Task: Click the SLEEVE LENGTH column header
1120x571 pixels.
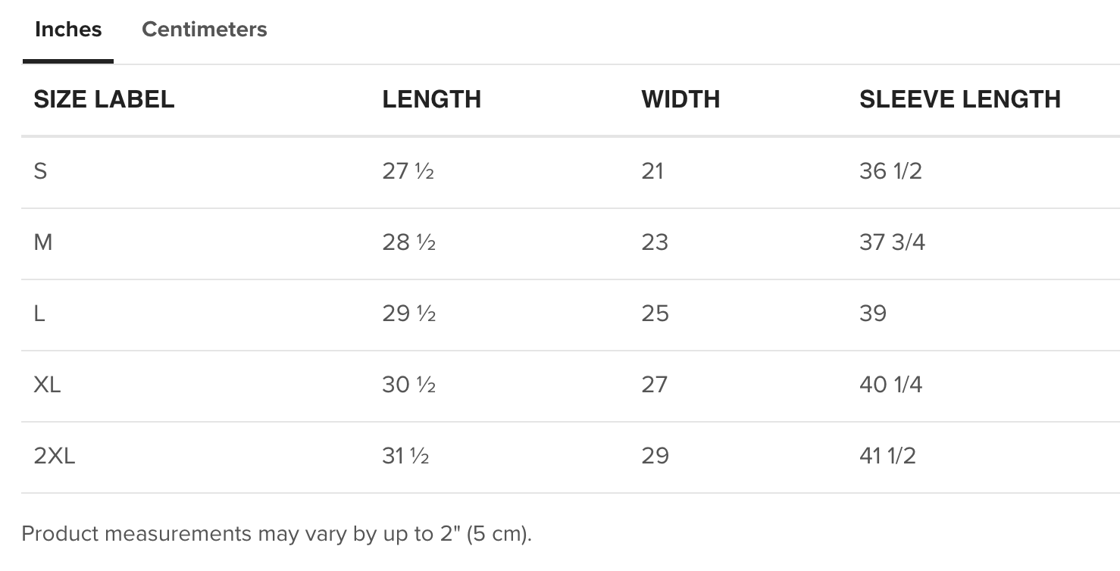Action: point(959,99)
